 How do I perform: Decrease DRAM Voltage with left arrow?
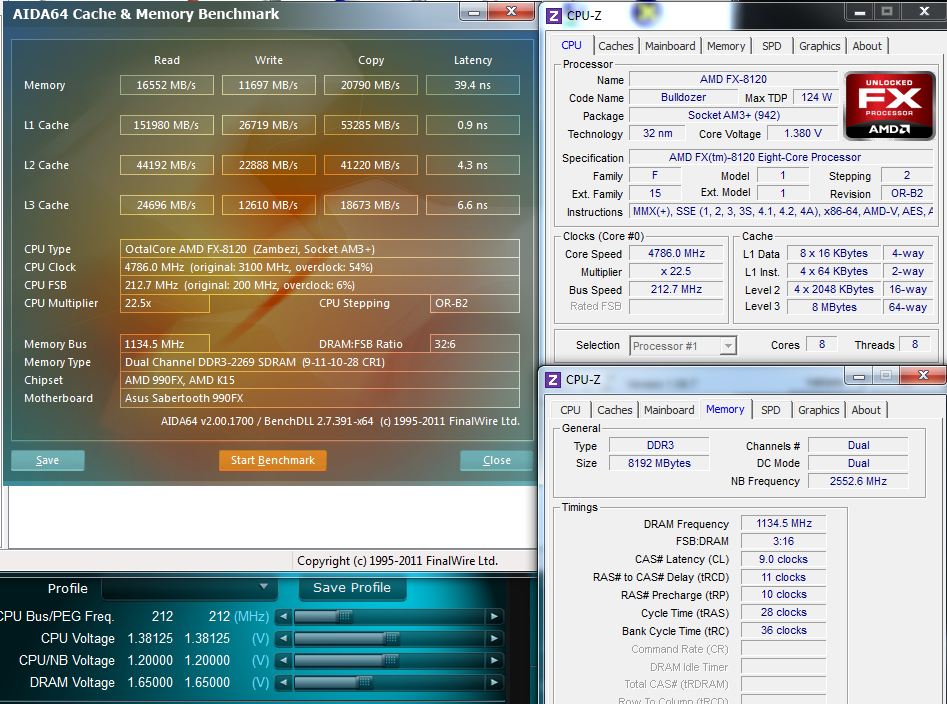tap(284, 683)
